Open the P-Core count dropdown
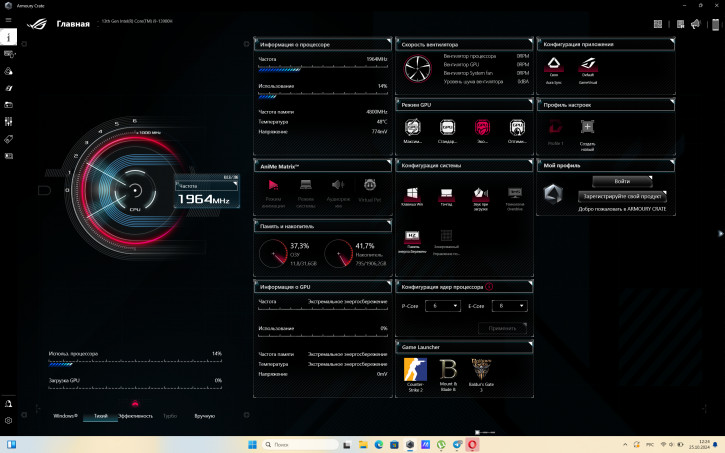The height and width of the screenshot is (453, 725). coord(442,306)
